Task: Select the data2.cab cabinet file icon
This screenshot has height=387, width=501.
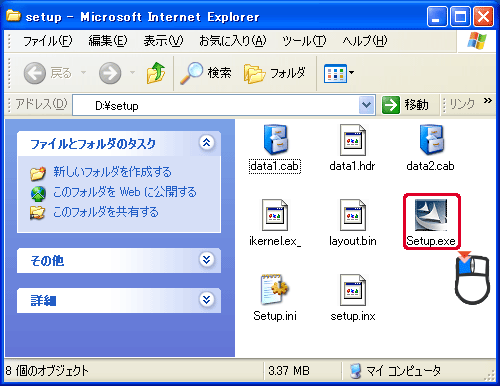Action: [431, 139]
